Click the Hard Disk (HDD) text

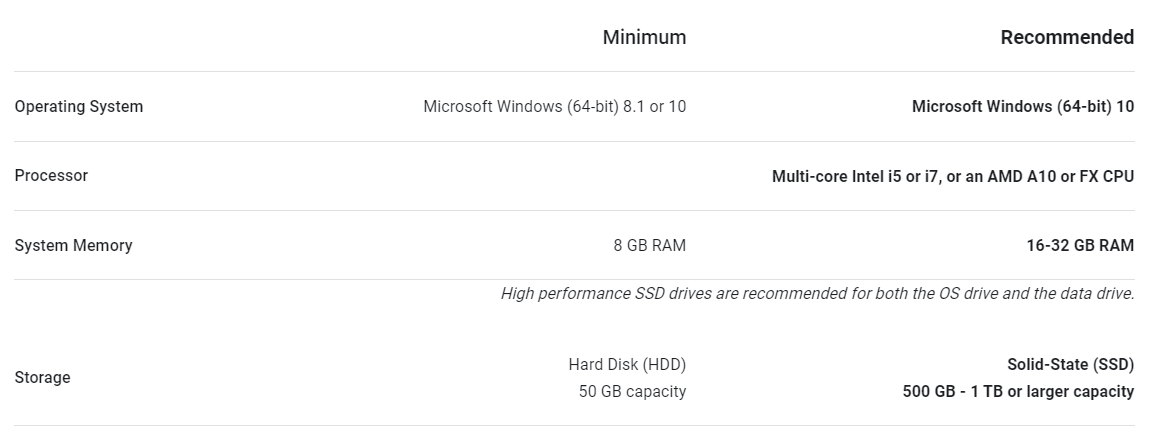627,365
